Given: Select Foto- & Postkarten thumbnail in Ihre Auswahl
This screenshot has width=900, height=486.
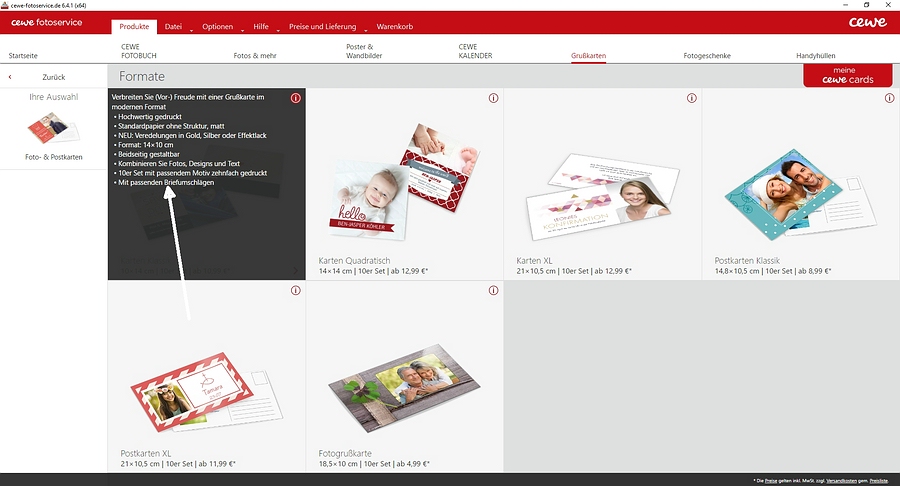Looking at the screenshot, I should coord(53,127).
